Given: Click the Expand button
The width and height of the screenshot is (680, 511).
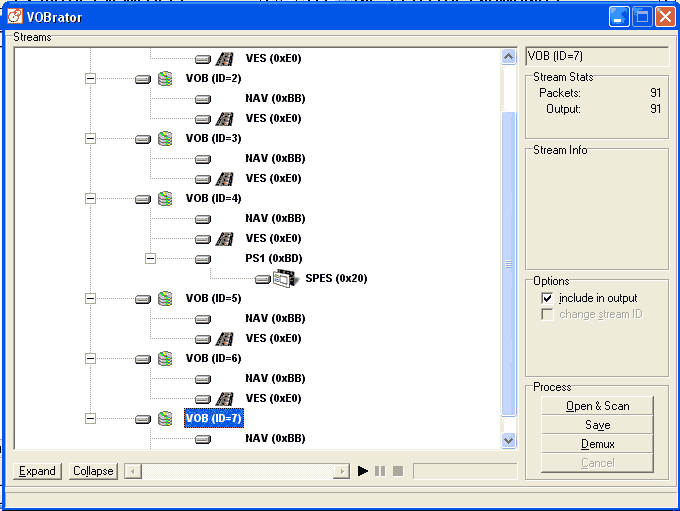Looking at the screenshot, I should 37,471.
